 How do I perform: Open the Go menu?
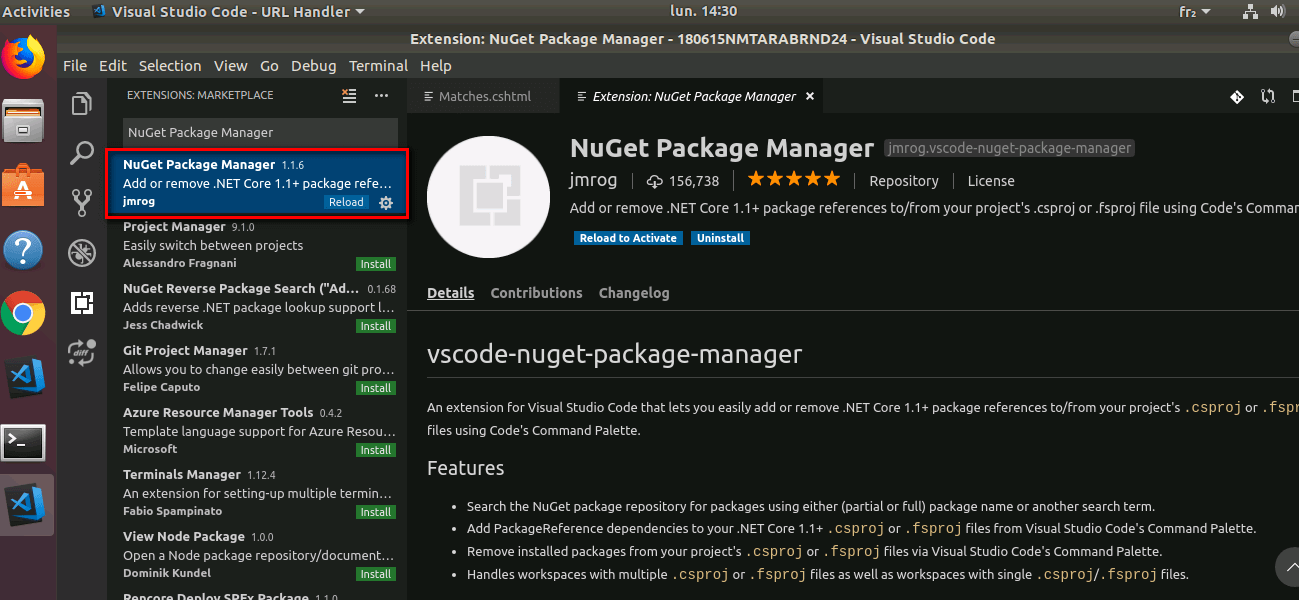(x=269, y=66)
